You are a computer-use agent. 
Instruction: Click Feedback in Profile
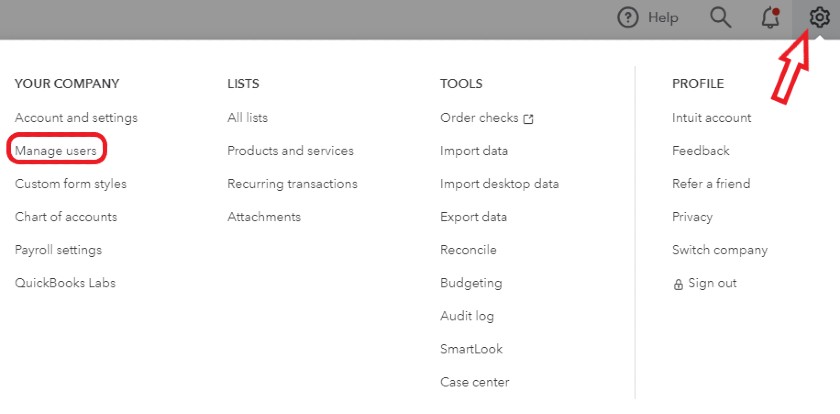pos(701,151)
